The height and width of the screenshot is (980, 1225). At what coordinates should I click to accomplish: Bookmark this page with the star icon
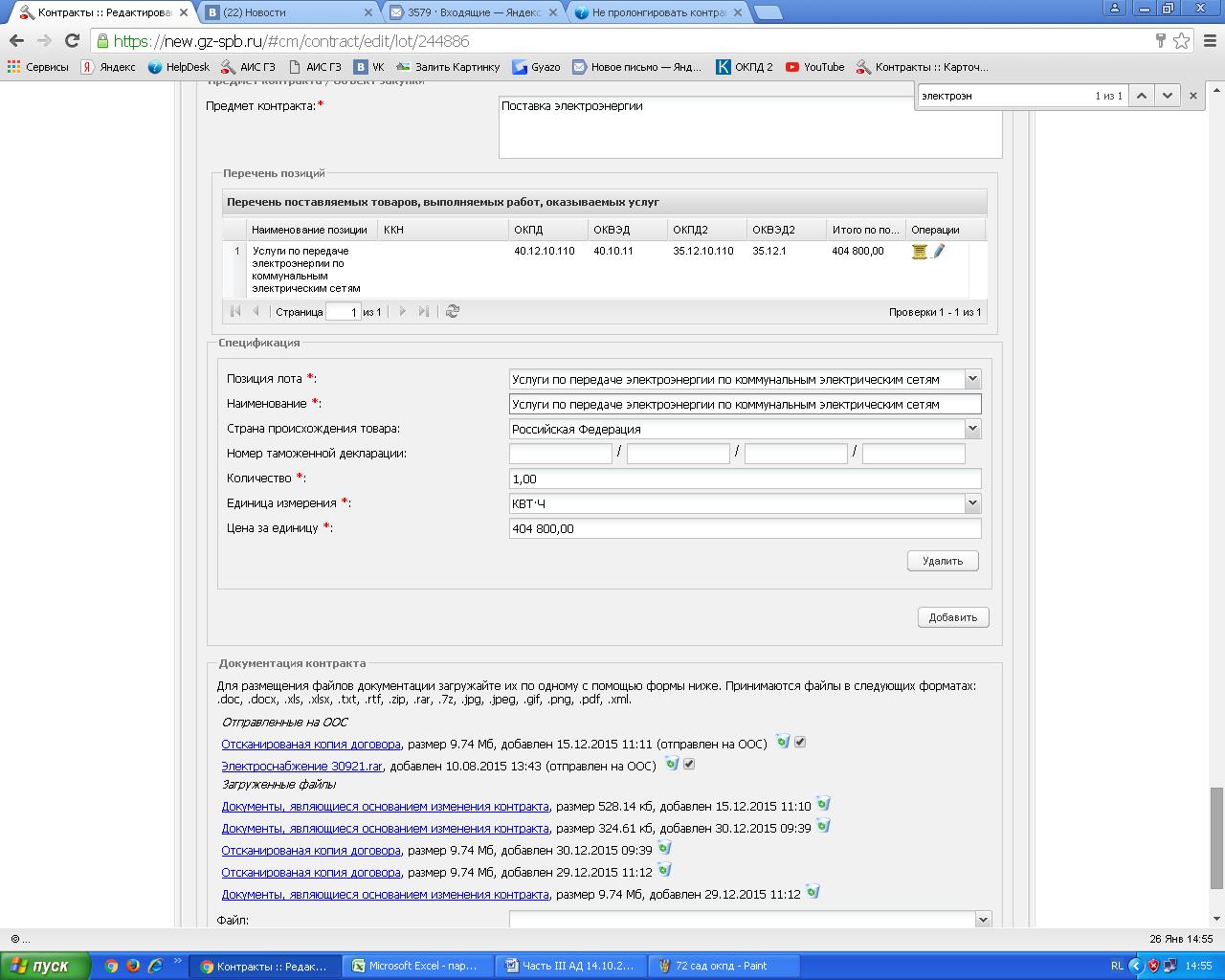[1181, 41]
